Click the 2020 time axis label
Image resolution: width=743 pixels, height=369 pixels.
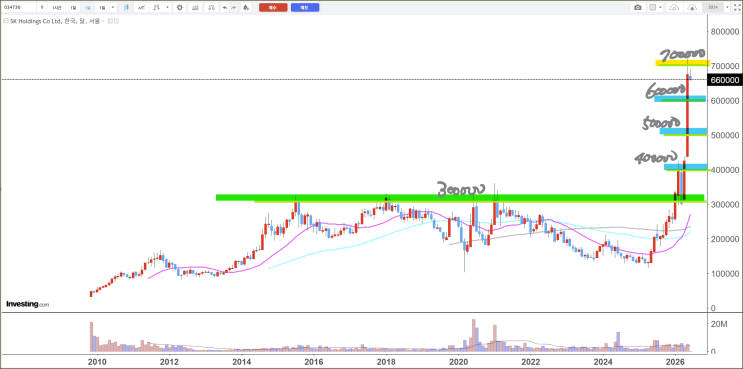[458, 362]
